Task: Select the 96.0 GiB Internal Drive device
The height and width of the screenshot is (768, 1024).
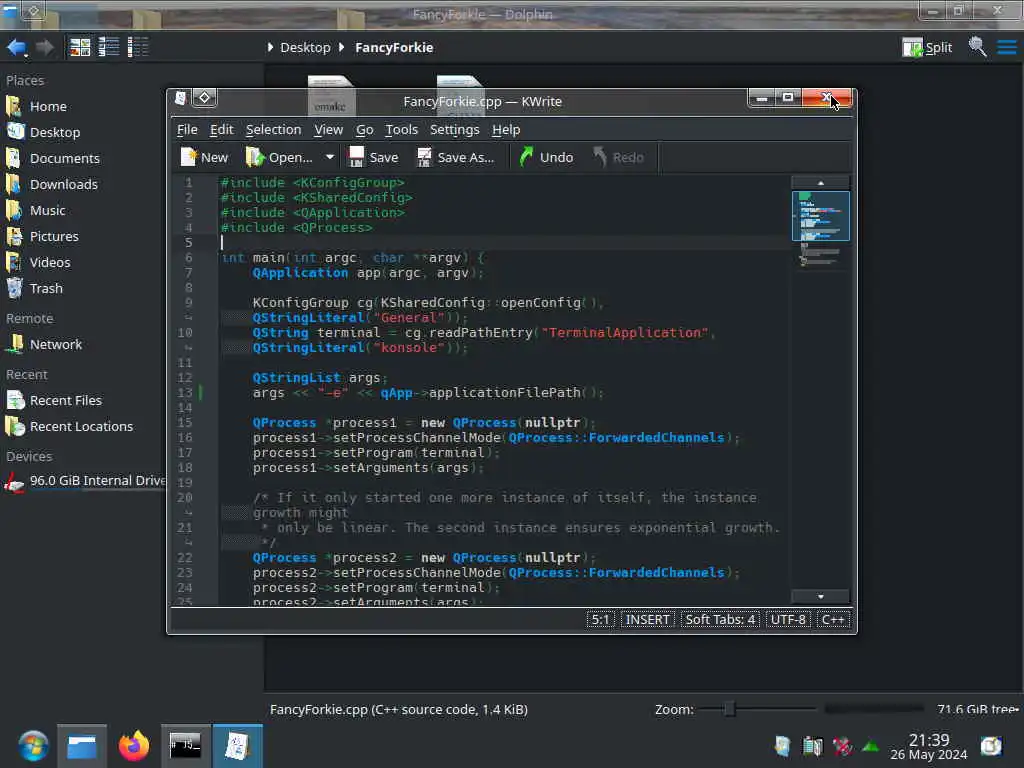Action: pos(84,481)
